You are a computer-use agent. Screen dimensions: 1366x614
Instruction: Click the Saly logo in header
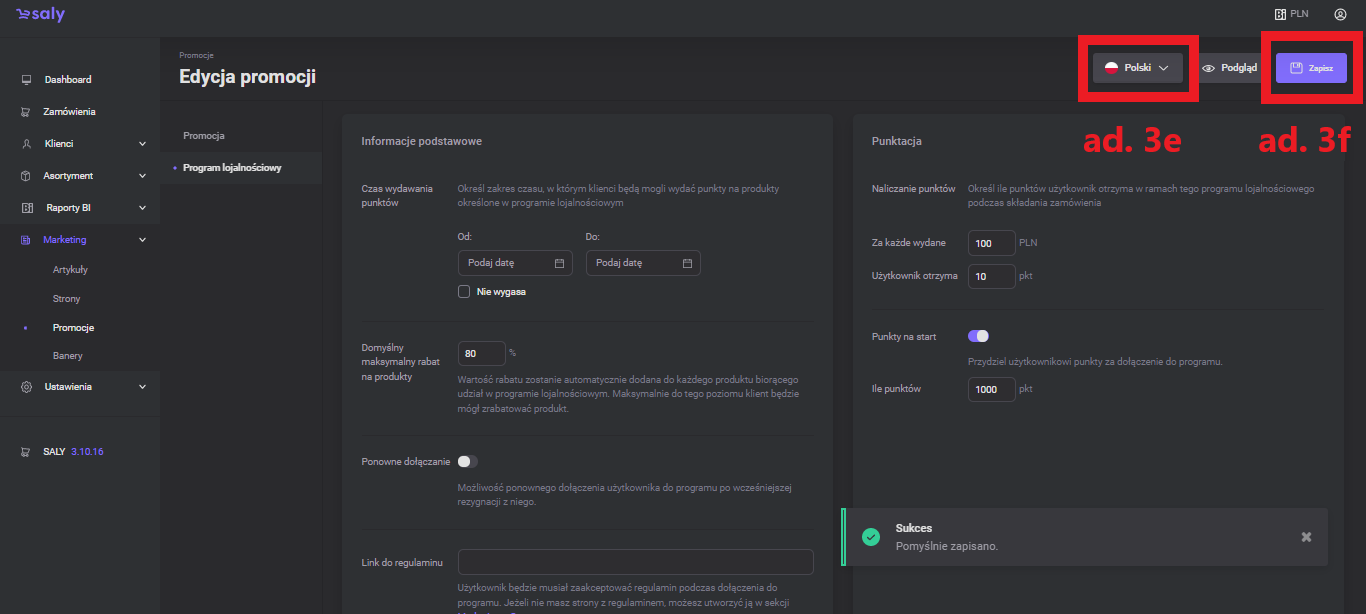[x=40, y=15]
